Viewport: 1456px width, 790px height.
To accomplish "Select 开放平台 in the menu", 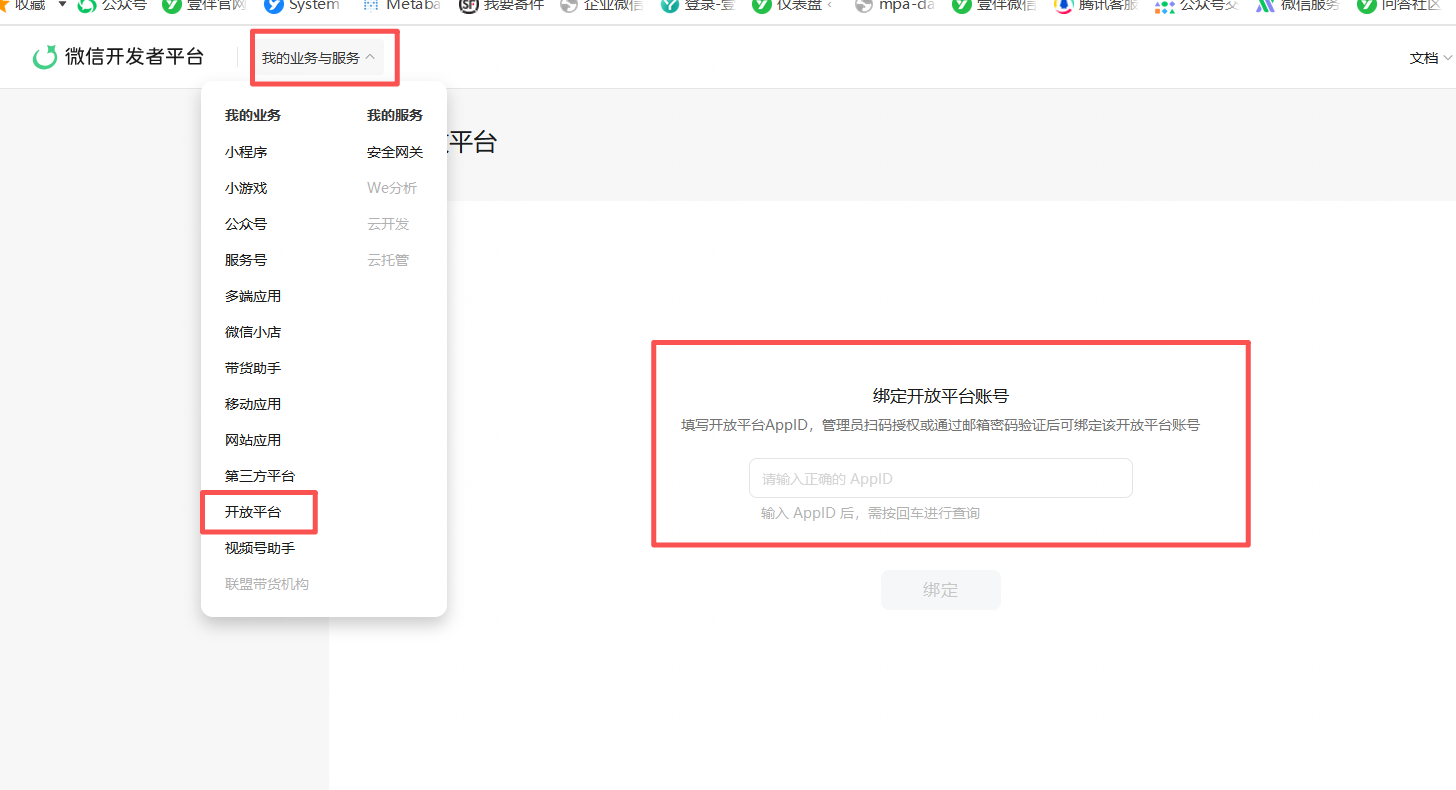I will pos(253,512).
